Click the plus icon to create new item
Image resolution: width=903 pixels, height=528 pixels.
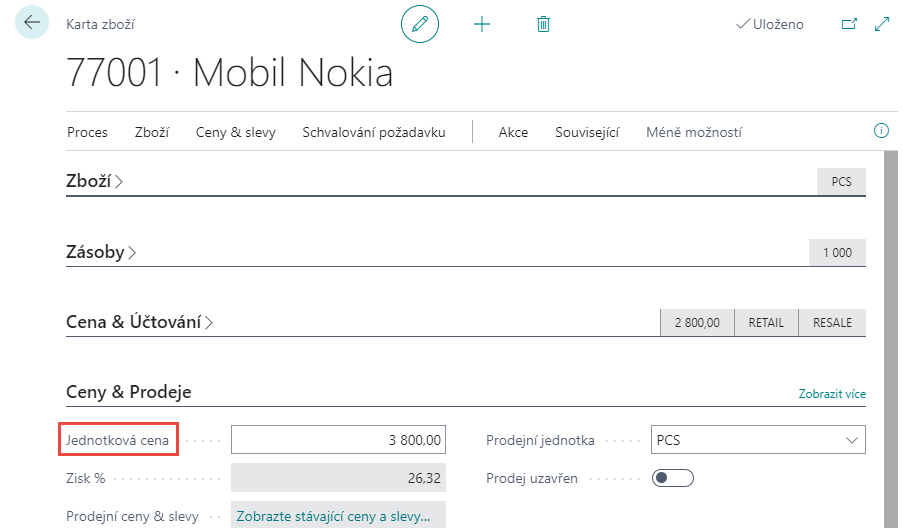pyautogui.click(x=482, y=24)
